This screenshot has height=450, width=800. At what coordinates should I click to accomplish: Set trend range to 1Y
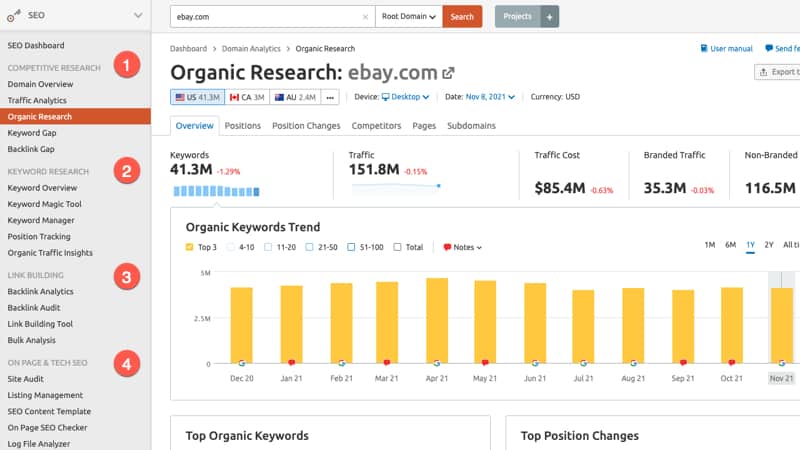(x=750, y=245)
